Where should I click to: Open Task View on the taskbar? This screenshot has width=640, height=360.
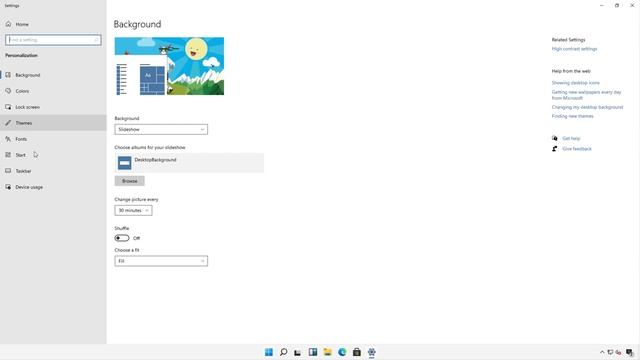[x=298, y=352]
